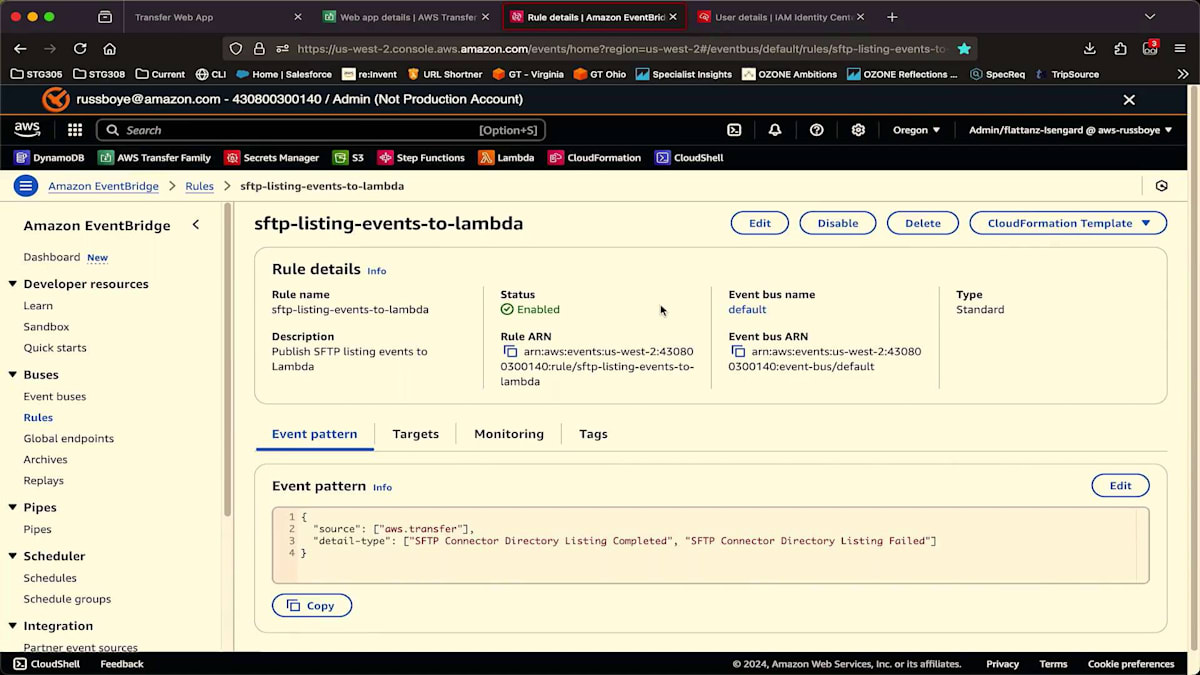Open DynamoDB favorite shortcut

coord(49,158)
